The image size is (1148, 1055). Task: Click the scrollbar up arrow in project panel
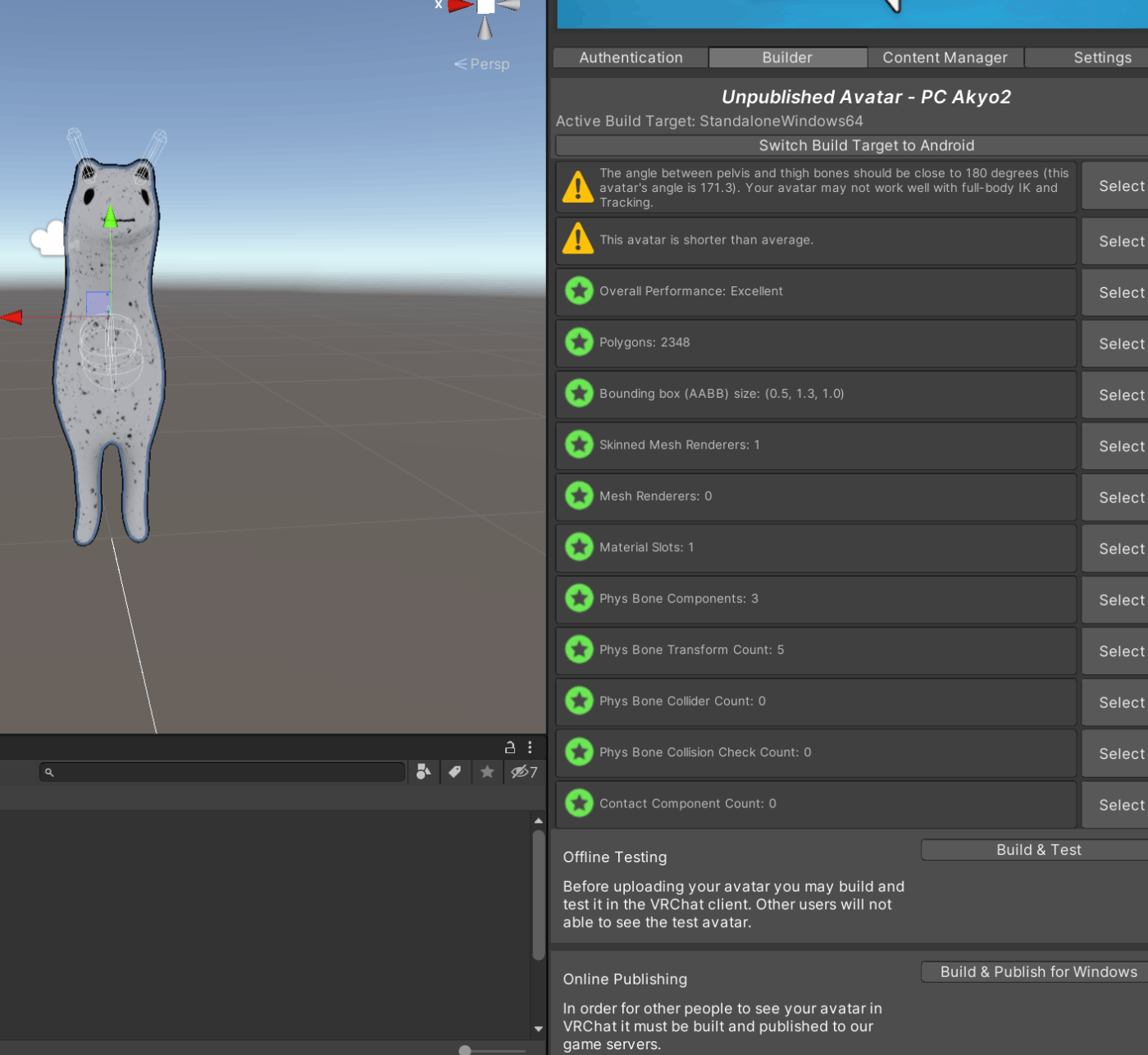click(539, 820)
